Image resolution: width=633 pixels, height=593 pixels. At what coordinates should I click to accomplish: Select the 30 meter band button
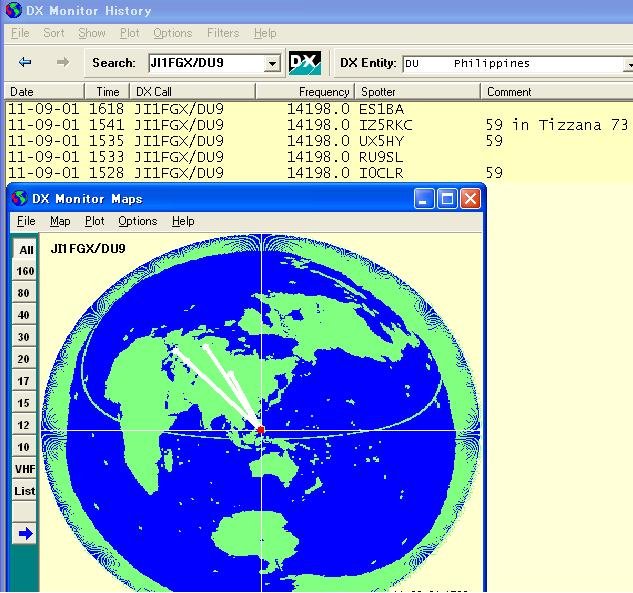25,337
